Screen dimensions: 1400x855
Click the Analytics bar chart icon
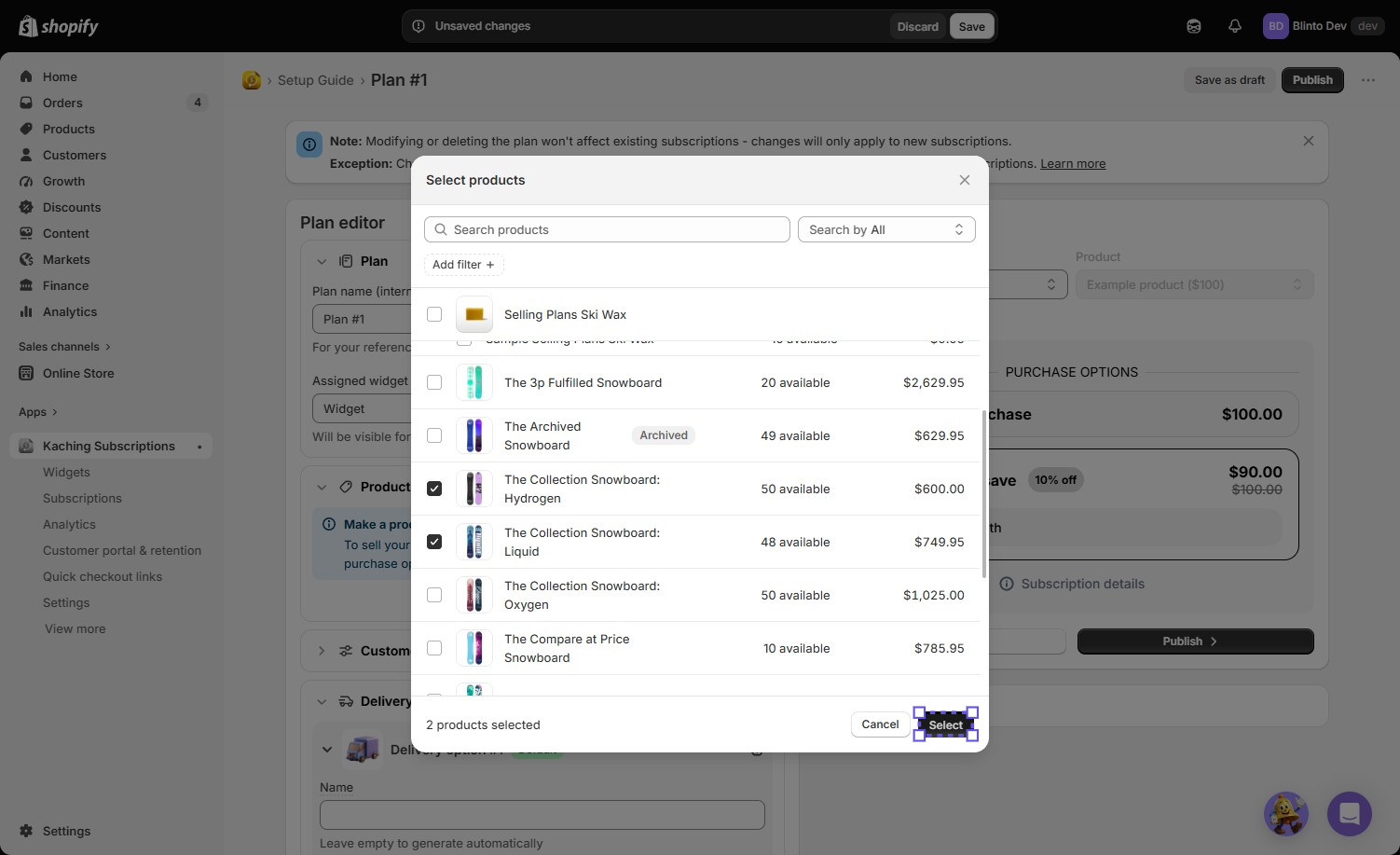point(26,311)
